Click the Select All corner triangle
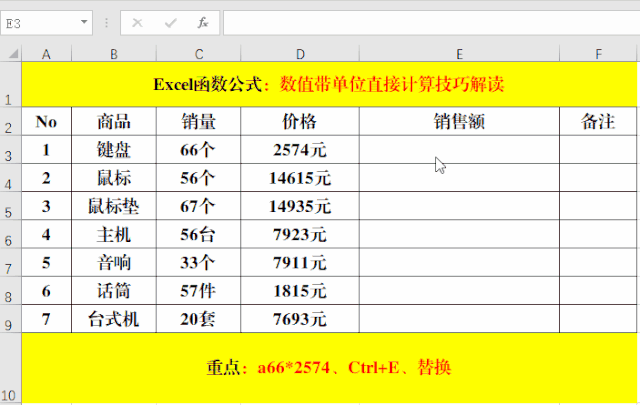 (11, 53)
